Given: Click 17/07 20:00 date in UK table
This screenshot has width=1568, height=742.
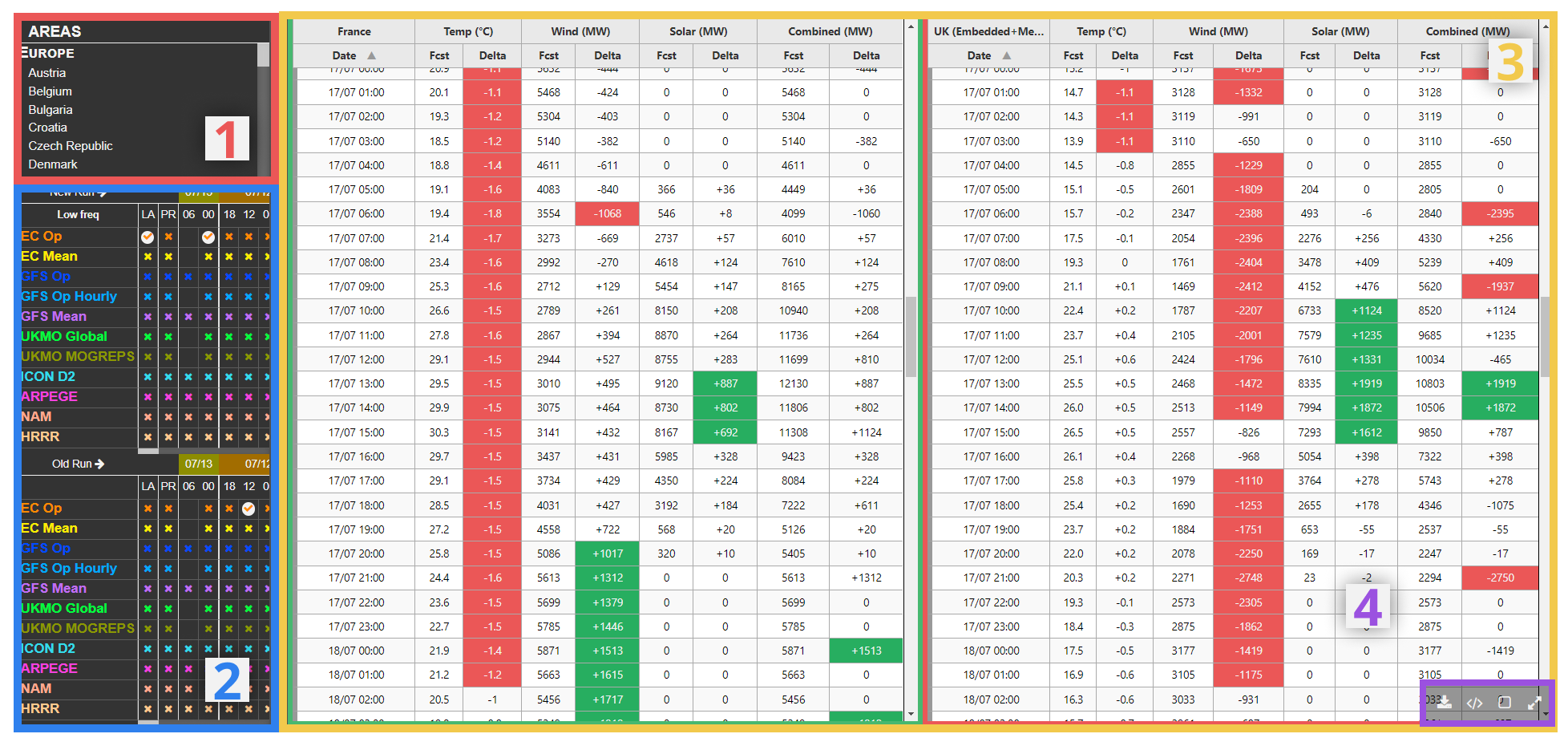Looking at the screenshot, I should click(x=991, y=553).
